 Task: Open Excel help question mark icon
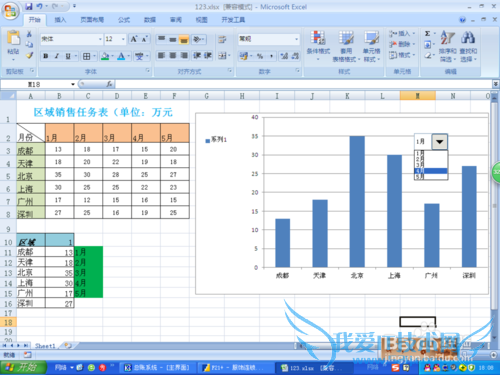[462, 20]
